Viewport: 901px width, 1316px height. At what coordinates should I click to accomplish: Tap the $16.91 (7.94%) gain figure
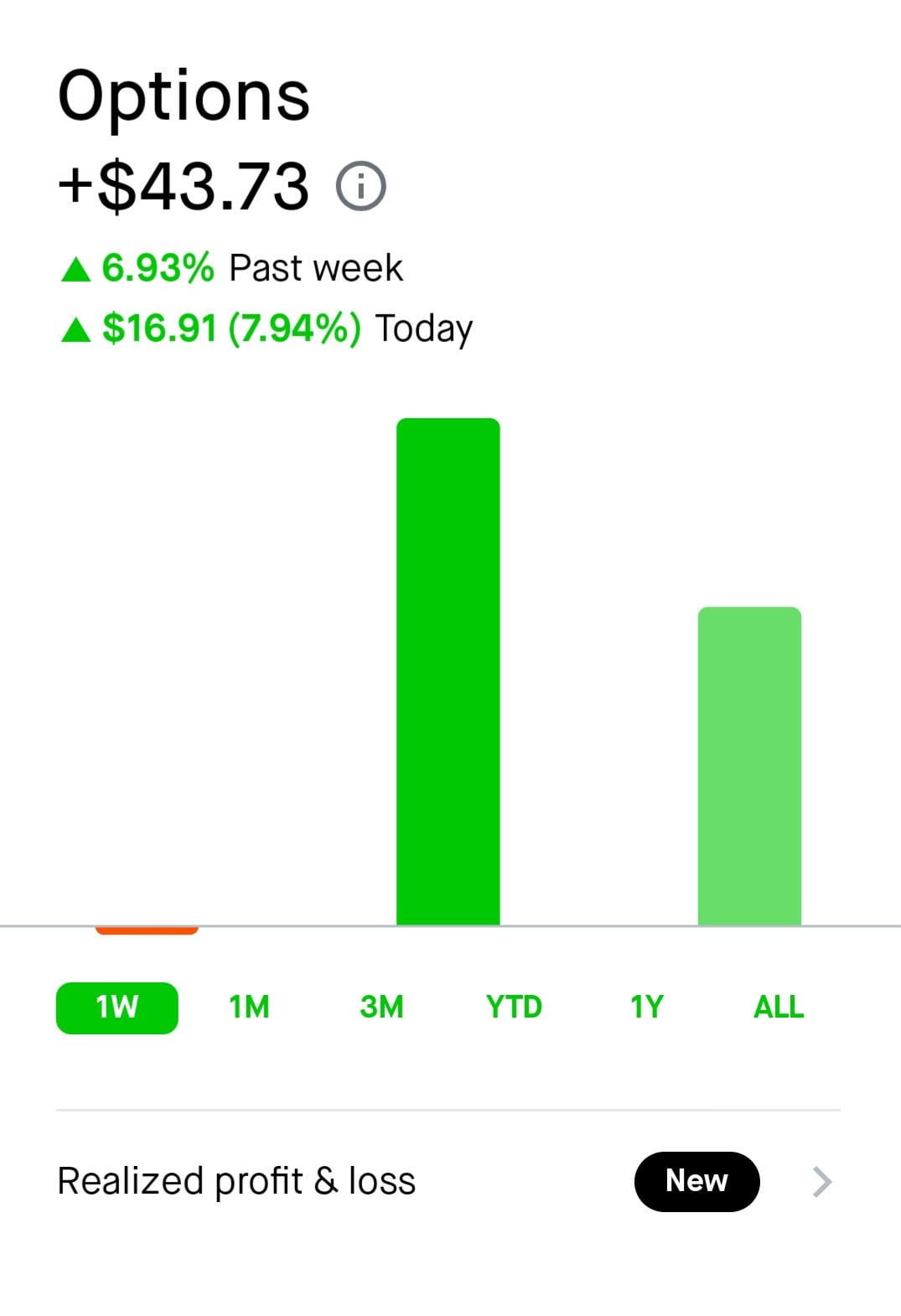pyautogui.click(x=231, y=329)
